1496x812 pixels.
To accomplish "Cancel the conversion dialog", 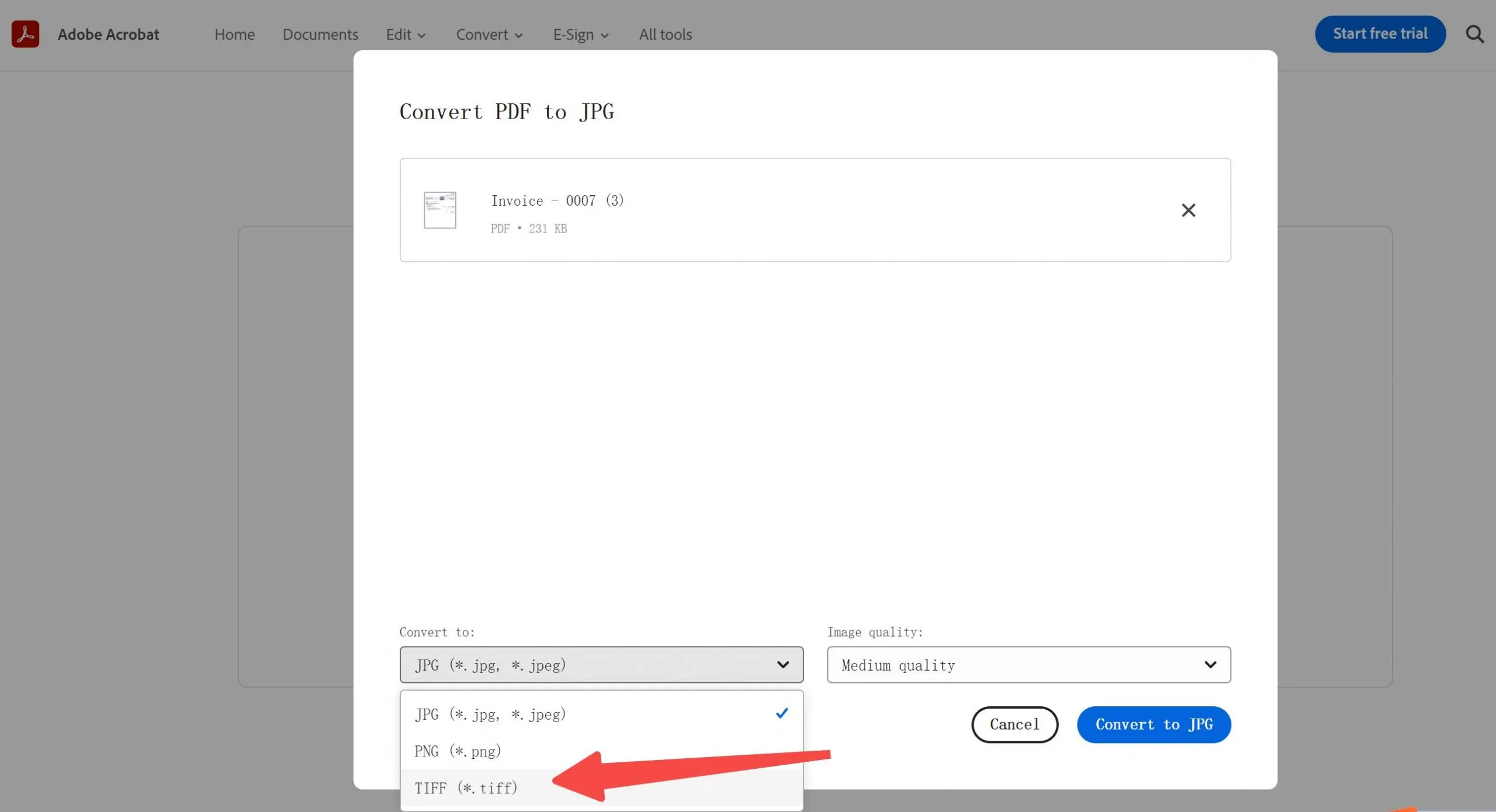I will click(x=1014, y=724).
